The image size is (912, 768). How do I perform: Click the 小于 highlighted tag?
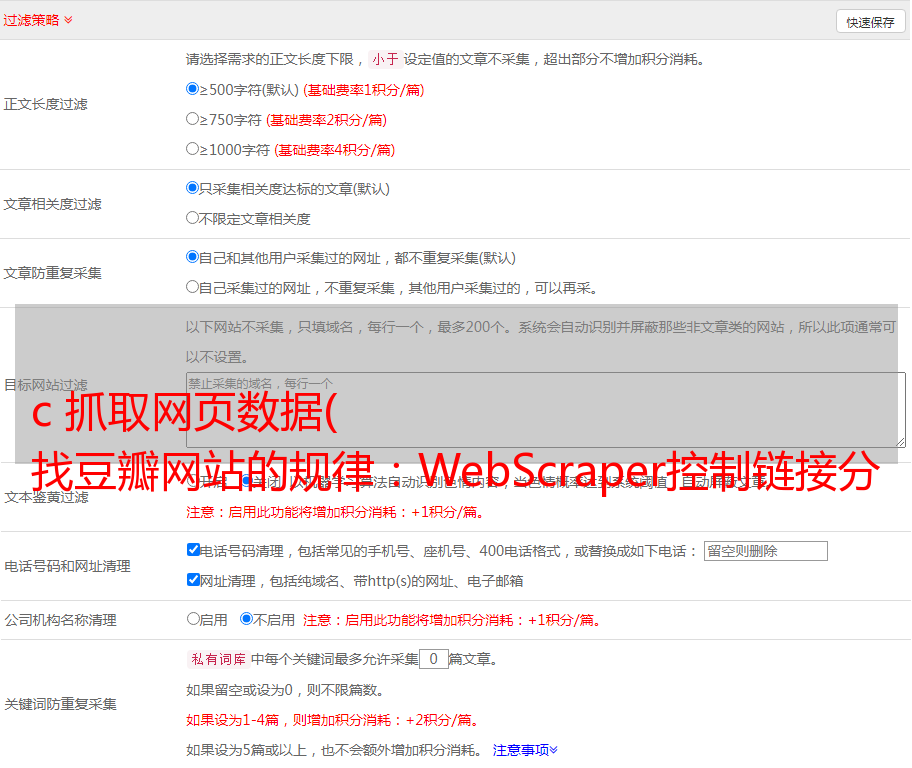(x=385, y=59)
